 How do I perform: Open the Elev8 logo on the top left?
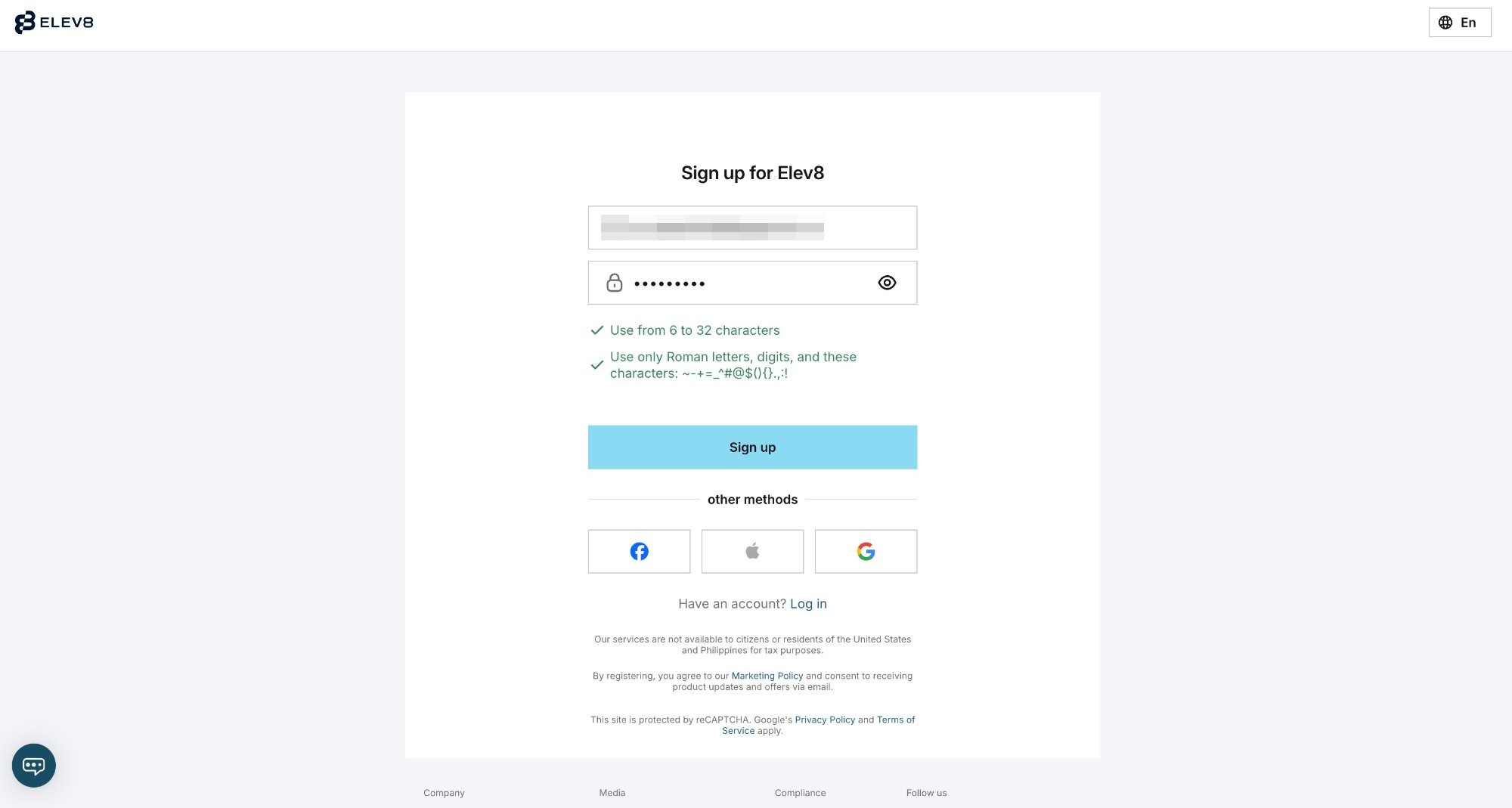tap(56, 23)
